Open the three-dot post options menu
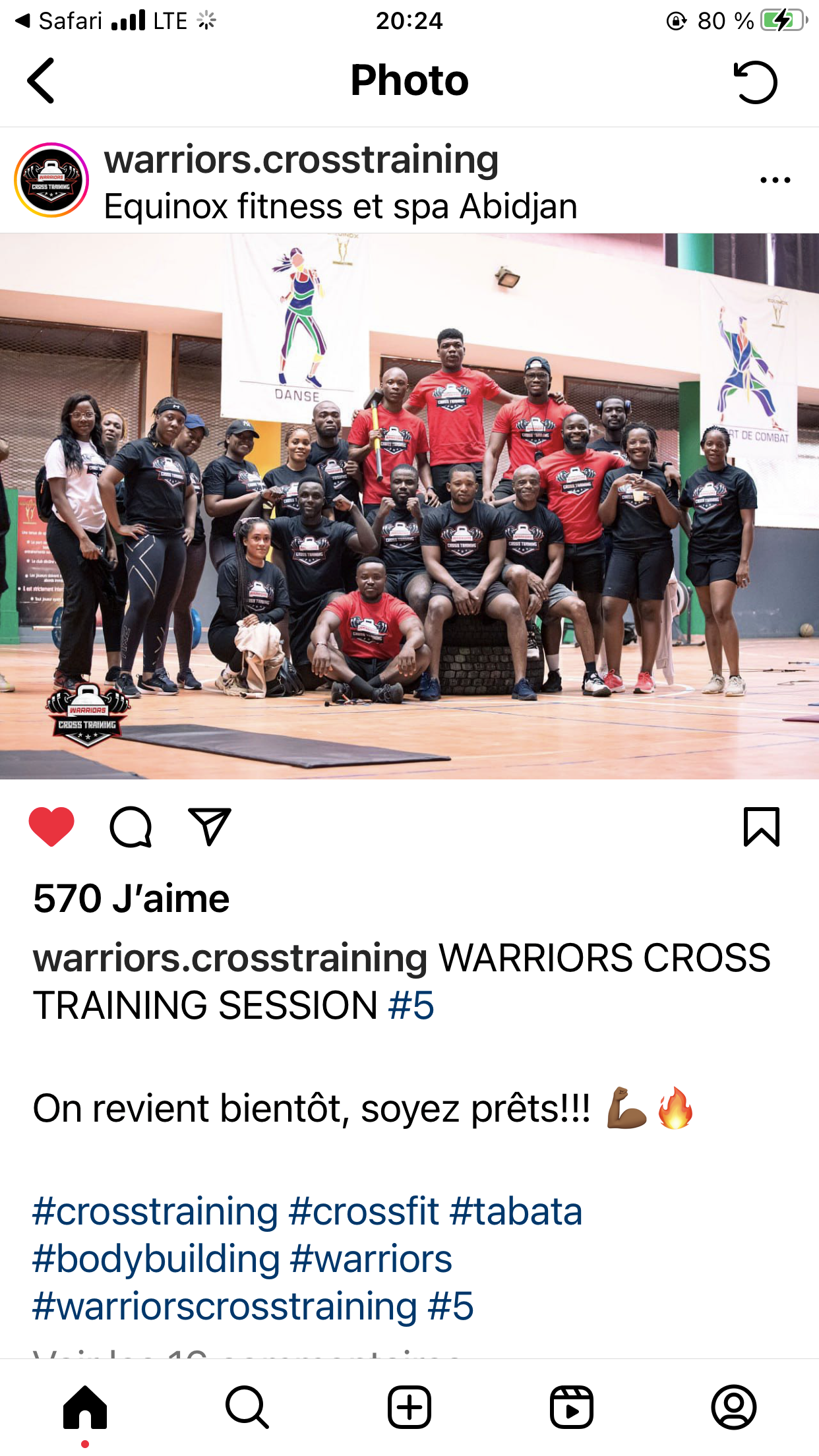The height and width of the screenshot is (1456, 819). point(775,180)
